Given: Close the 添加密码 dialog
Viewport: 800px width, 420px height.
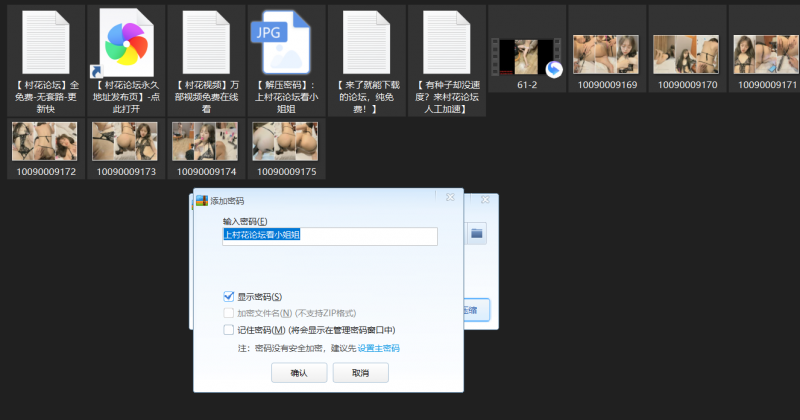Looking at the screenshot, I should [x=450, y=199].
